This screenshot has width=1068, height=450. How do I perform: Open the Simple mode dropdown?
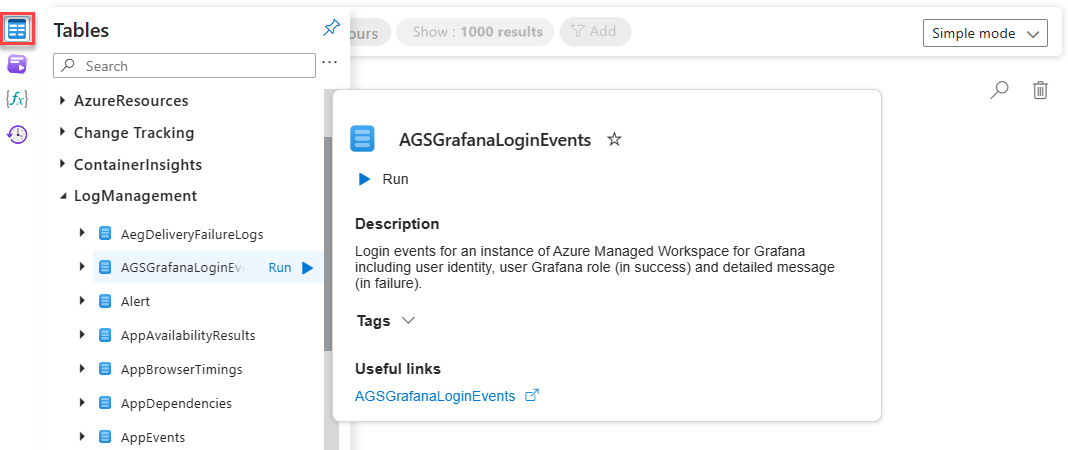(x=985, y=33)
